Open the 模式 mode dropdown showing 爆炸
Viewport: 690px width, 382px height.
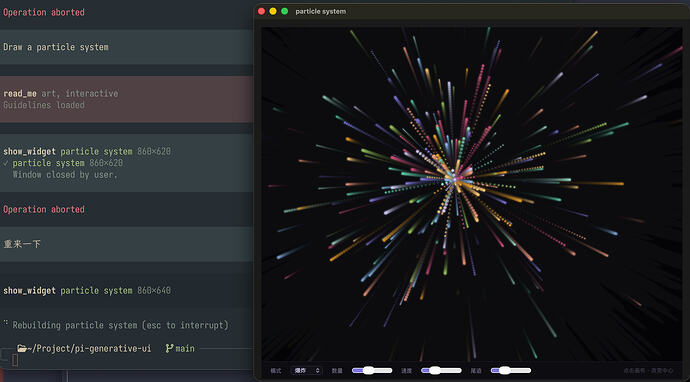[x=306, y=371]
